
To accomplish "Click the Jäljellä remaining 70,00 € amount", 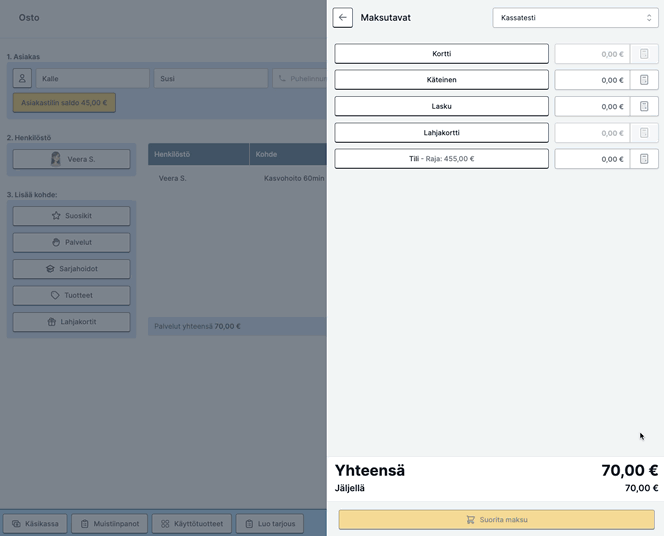I will 642,488.
